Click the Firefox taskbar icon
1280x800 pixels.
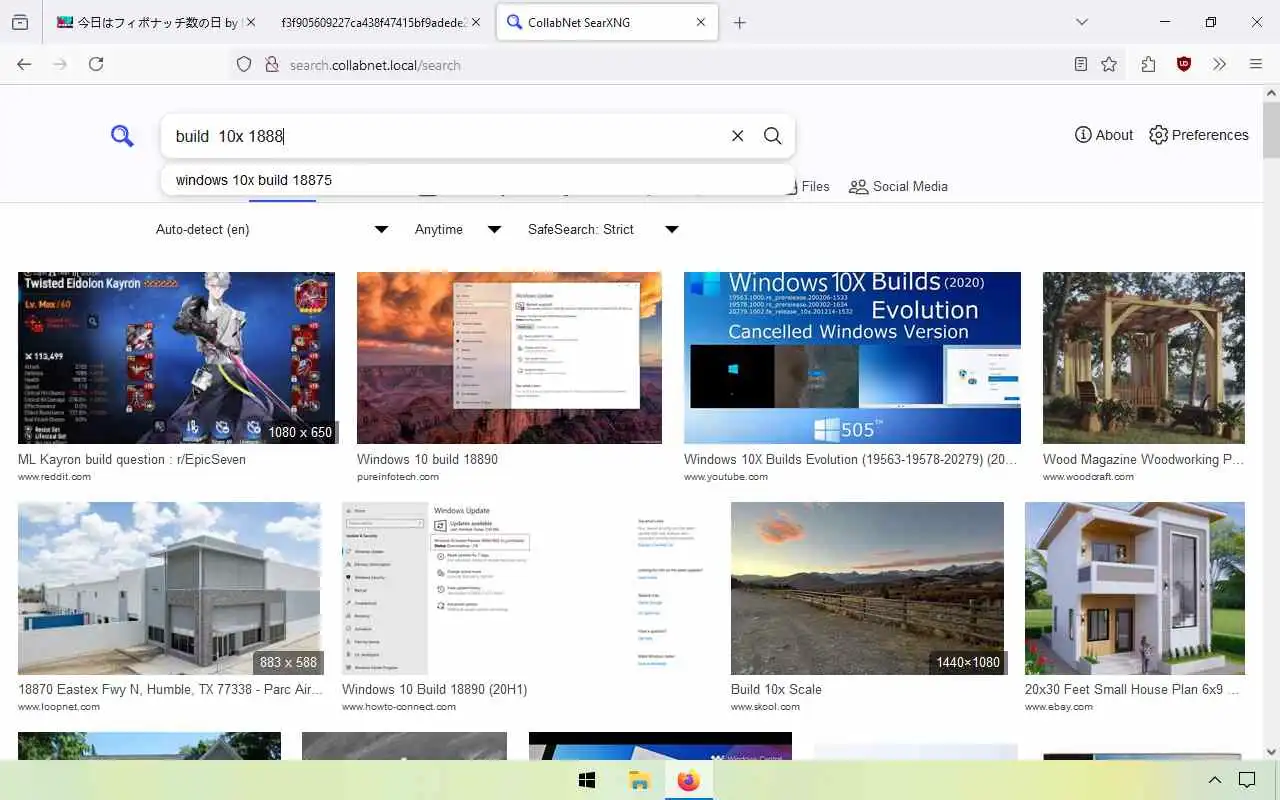pos(688,780)
